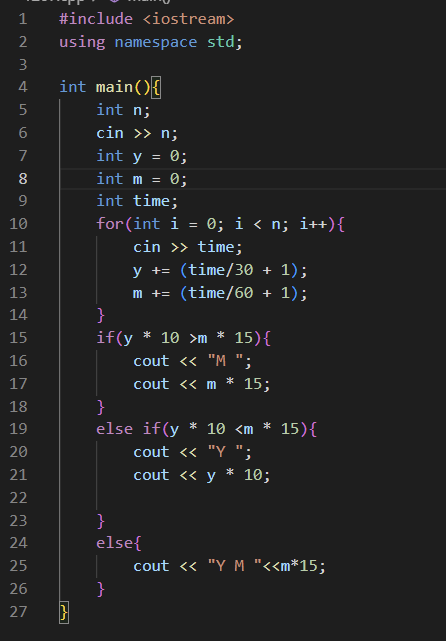Place cursor on 'int main(){' line
Image resolution: width=446 pixels, height=641 pixels.
coord(110,87)
